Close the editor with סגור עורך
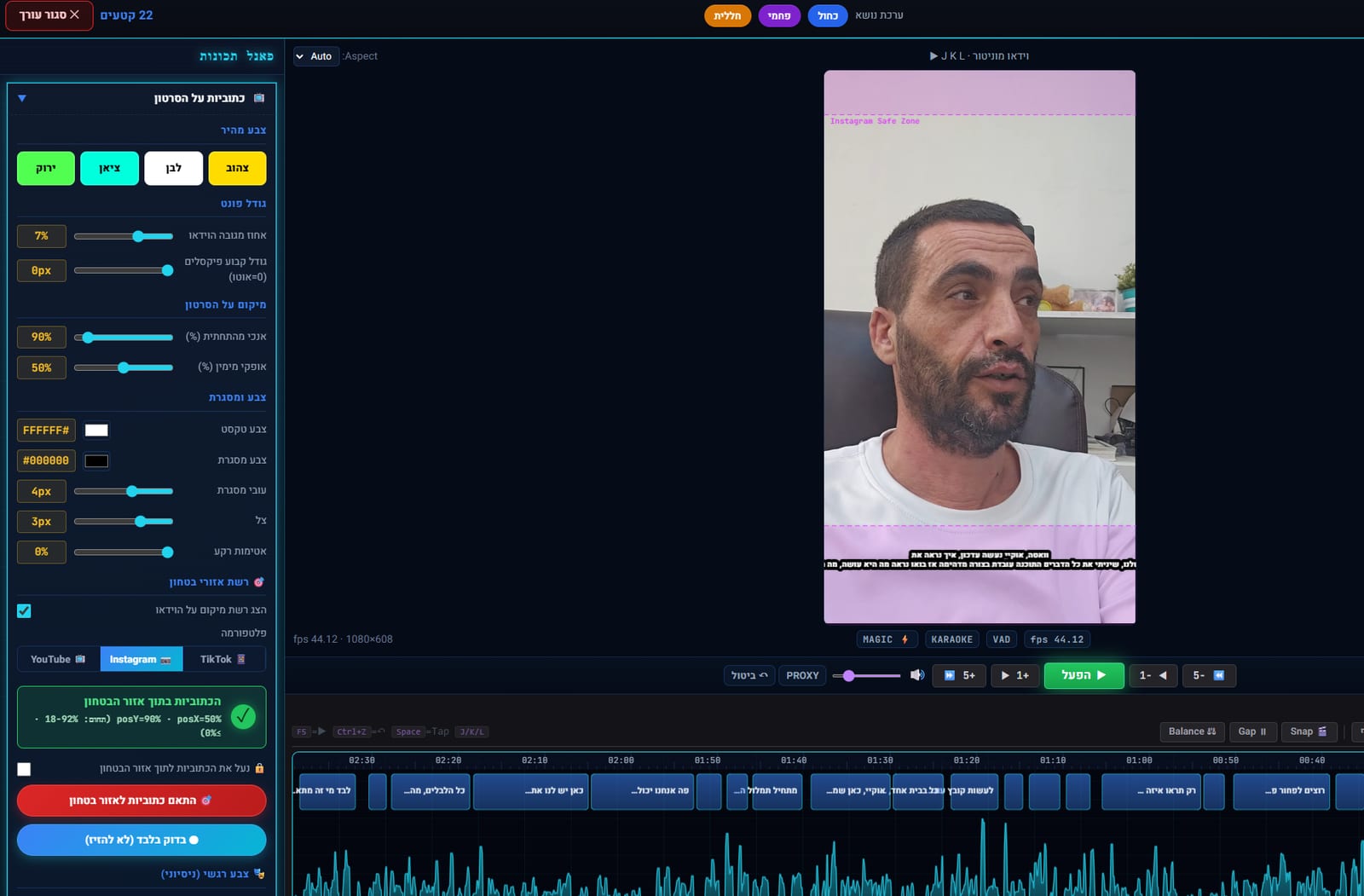 49,15
